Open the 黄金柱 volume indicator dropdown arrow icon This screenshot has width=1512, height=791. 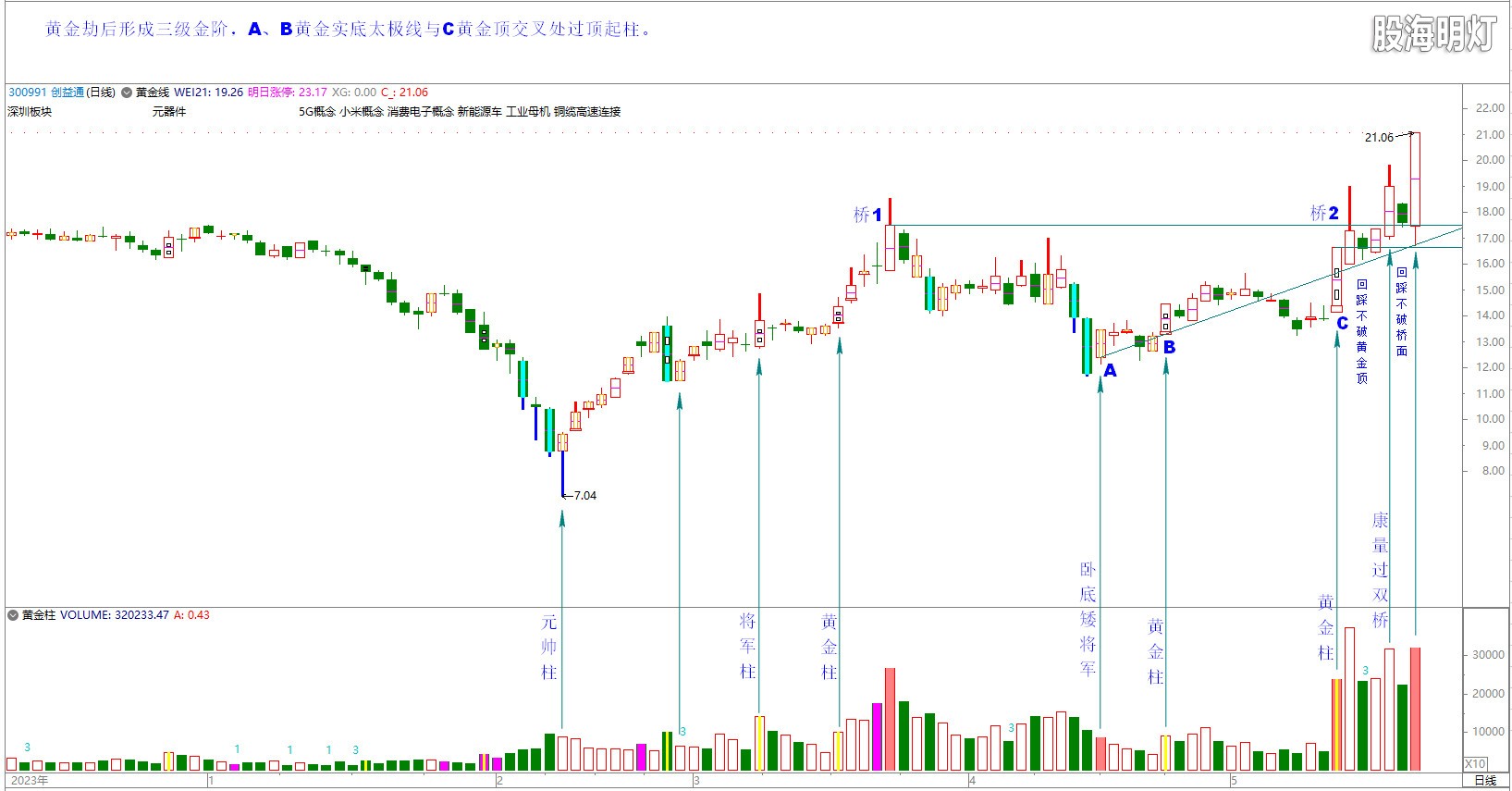coord(13,615)
